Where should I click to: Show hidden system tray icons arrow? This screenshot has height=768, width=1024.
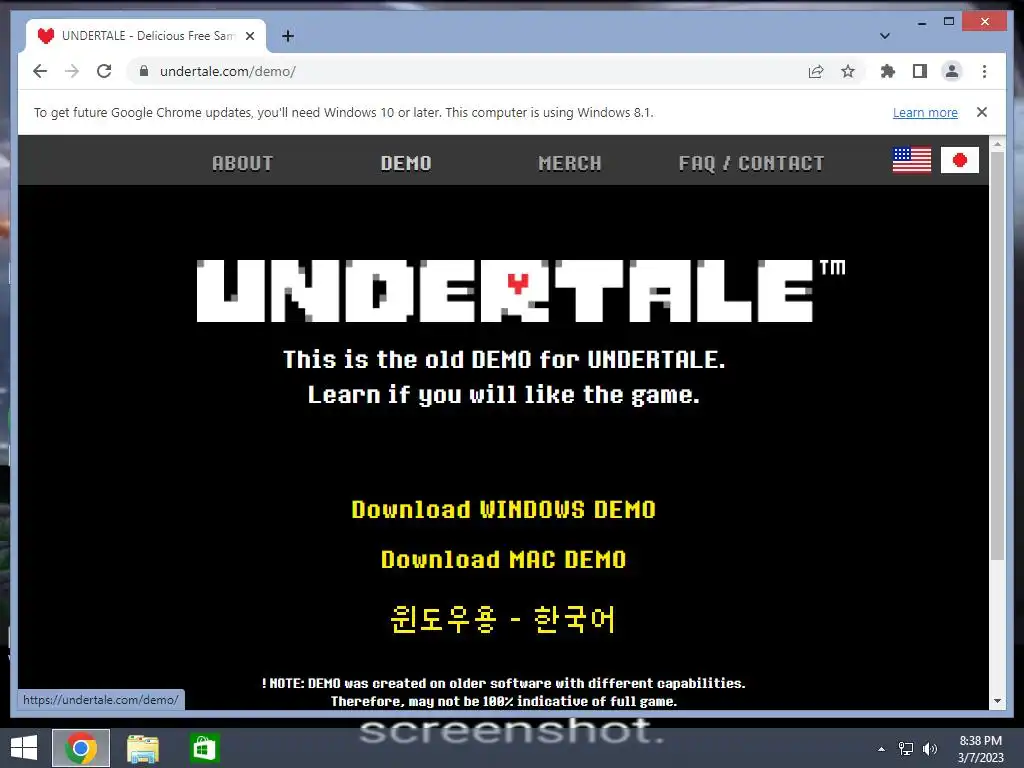(x=881, y=748)
